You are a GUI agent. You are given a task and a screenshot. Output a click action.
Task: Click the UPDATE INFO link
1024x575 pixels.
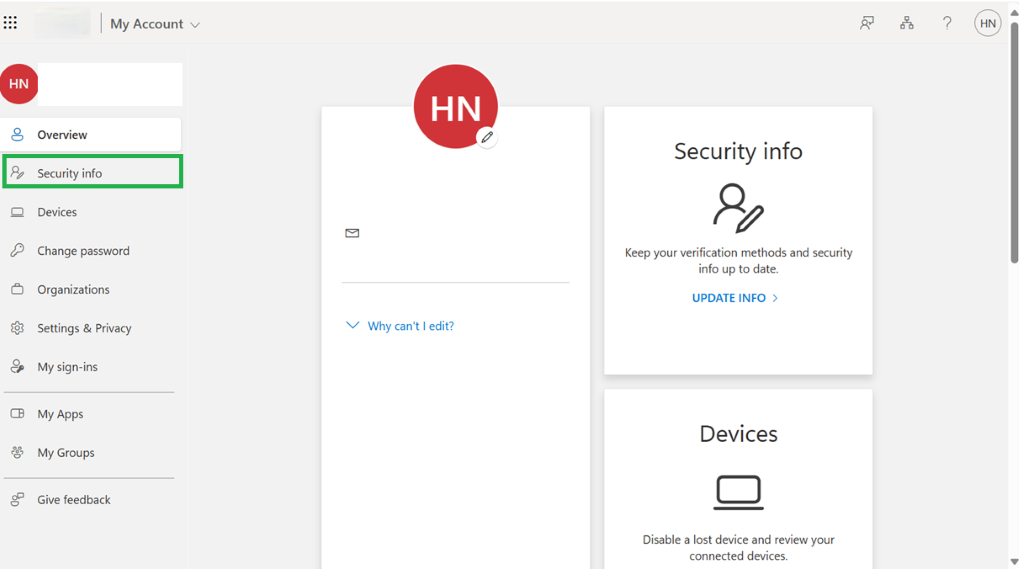tap(735, 298)
